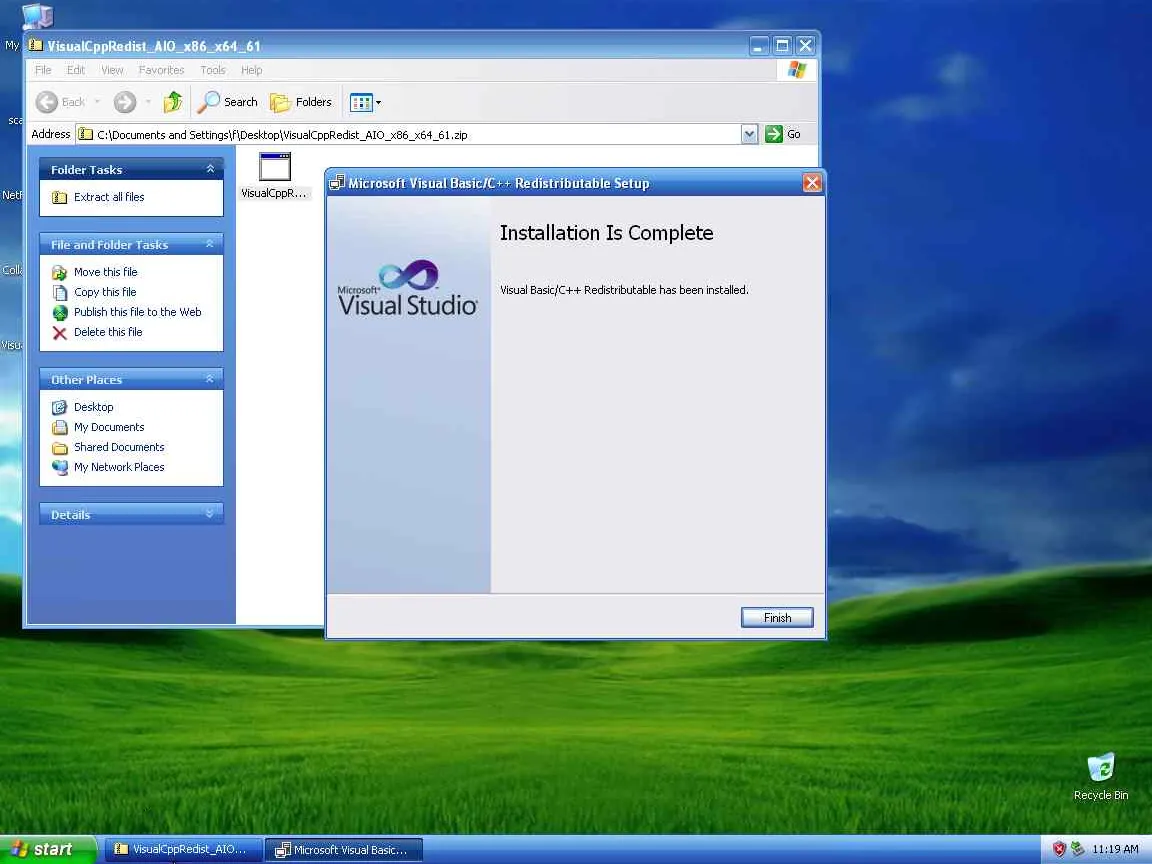Screen dimensions: 1152x864
Task: Minimize the VisualCppRedist Explorer window
Action: click(759, 46)
